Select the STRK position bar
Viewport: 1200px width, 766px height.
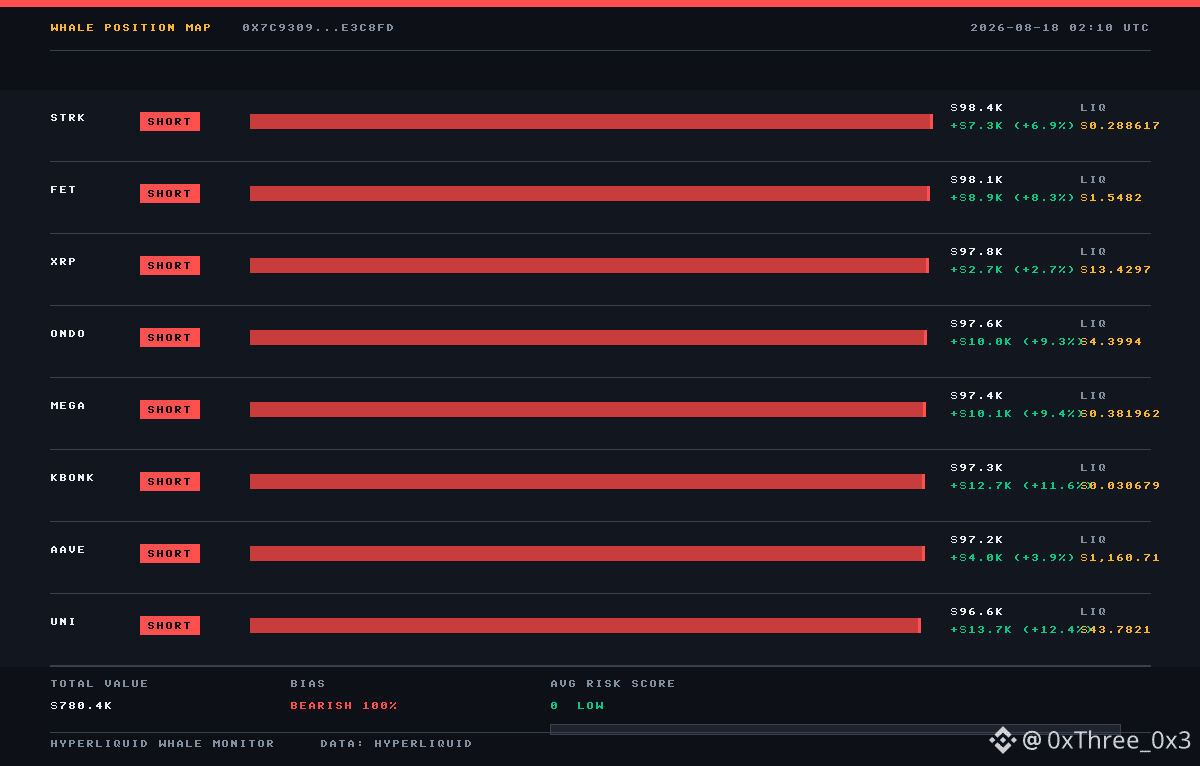coord(591,122)
